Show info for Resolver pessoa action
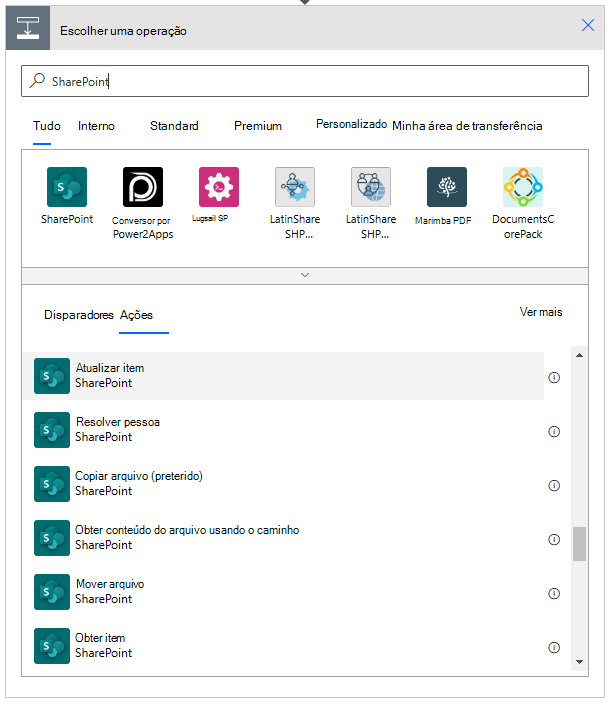The image size is (610, 703). [554, 431]
